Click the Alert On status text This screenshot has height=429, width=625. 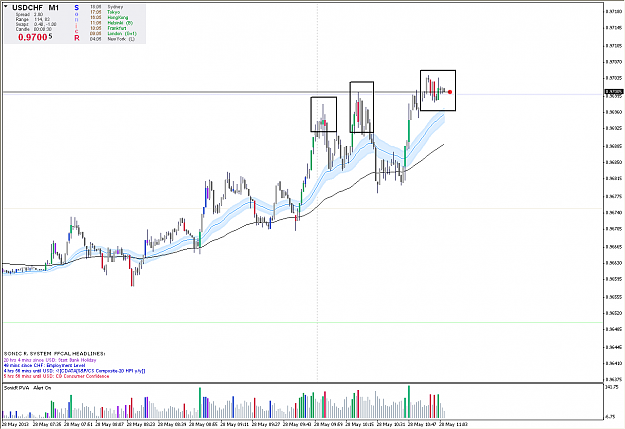[x=42, y=388]
